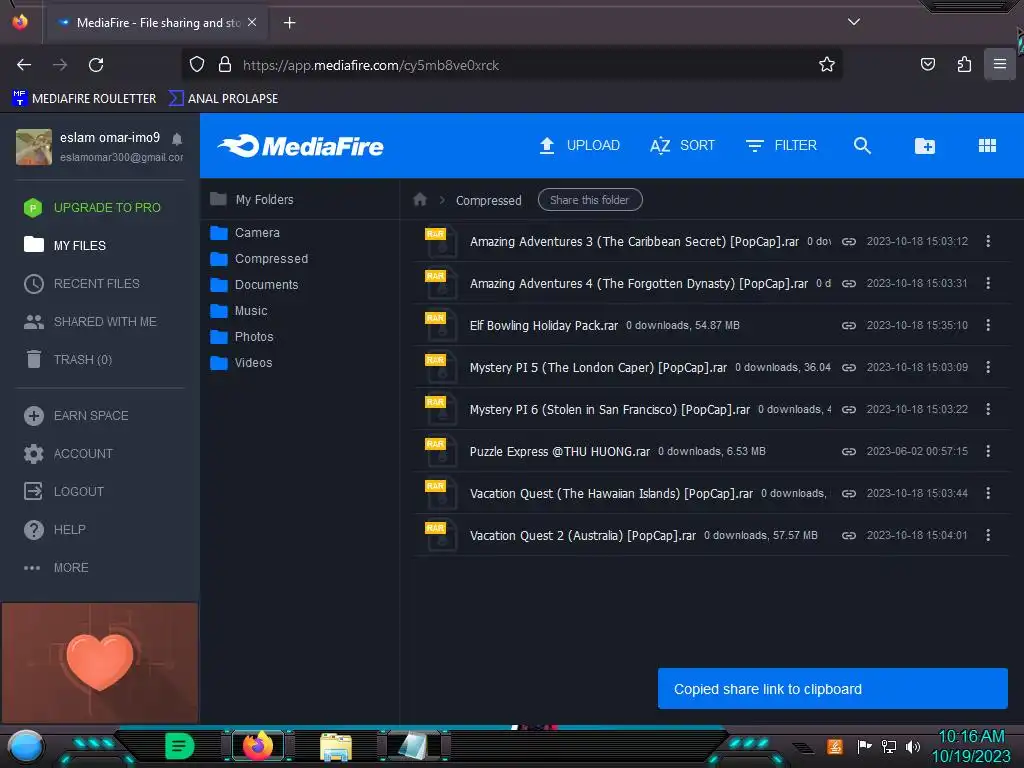Open options menu for Amazing Adventures 3
The width and height of the screenshot is (1024, 768).
(x=987, y=241)
